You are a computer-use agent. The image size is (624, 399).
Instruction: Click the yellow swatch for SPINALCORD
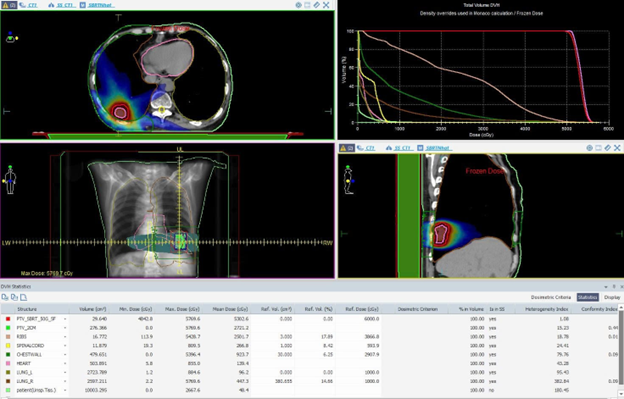click(x=8, y=346)
